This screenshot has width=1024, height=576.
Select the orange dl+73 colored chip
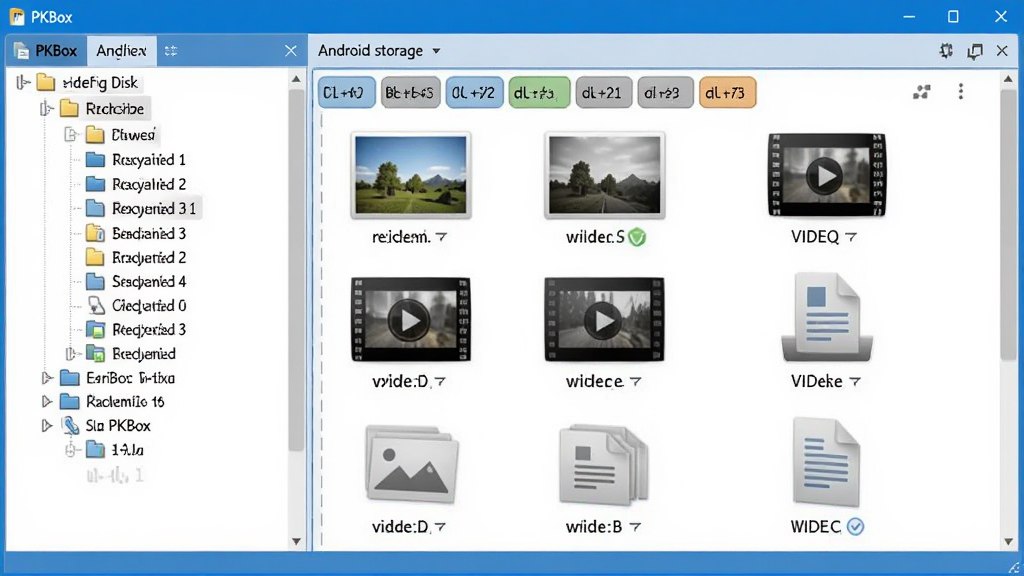click(x=728, y=93)
